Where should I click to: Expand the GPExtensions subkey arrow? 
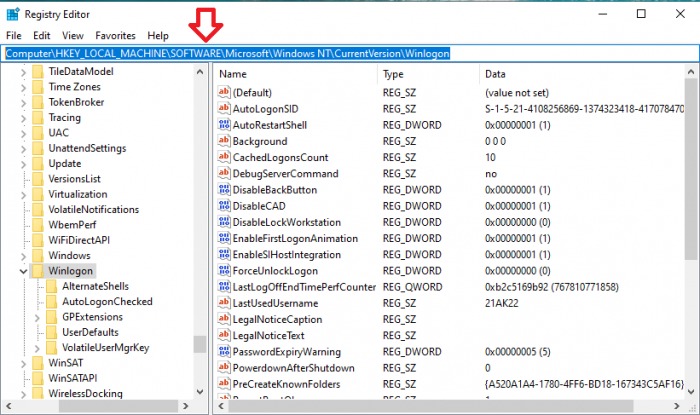pos(37,318)
